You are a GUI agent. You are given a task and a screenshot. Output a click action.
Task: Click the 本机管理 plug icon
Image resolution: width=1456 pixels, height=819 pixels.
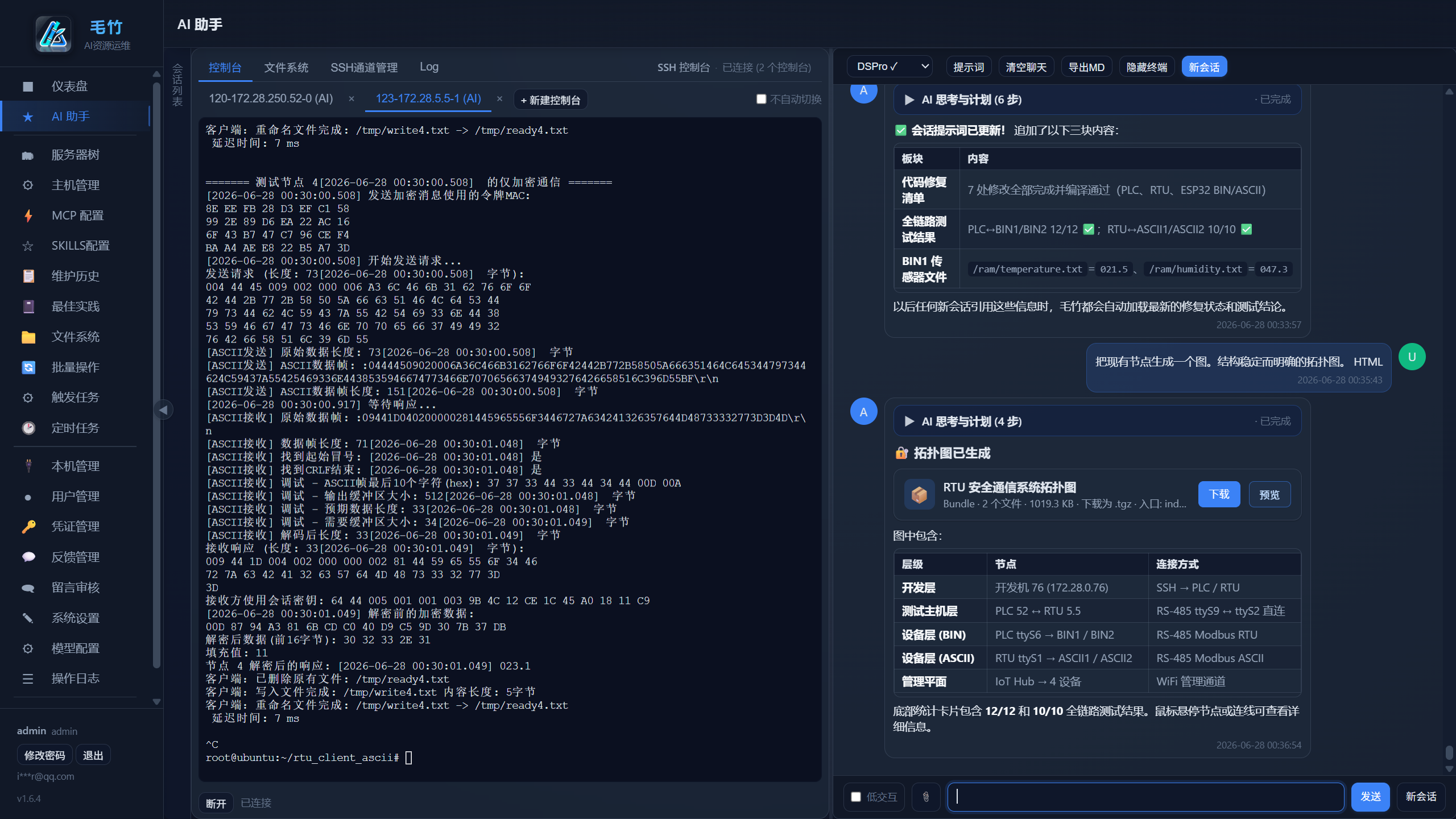tap(28, 466)
